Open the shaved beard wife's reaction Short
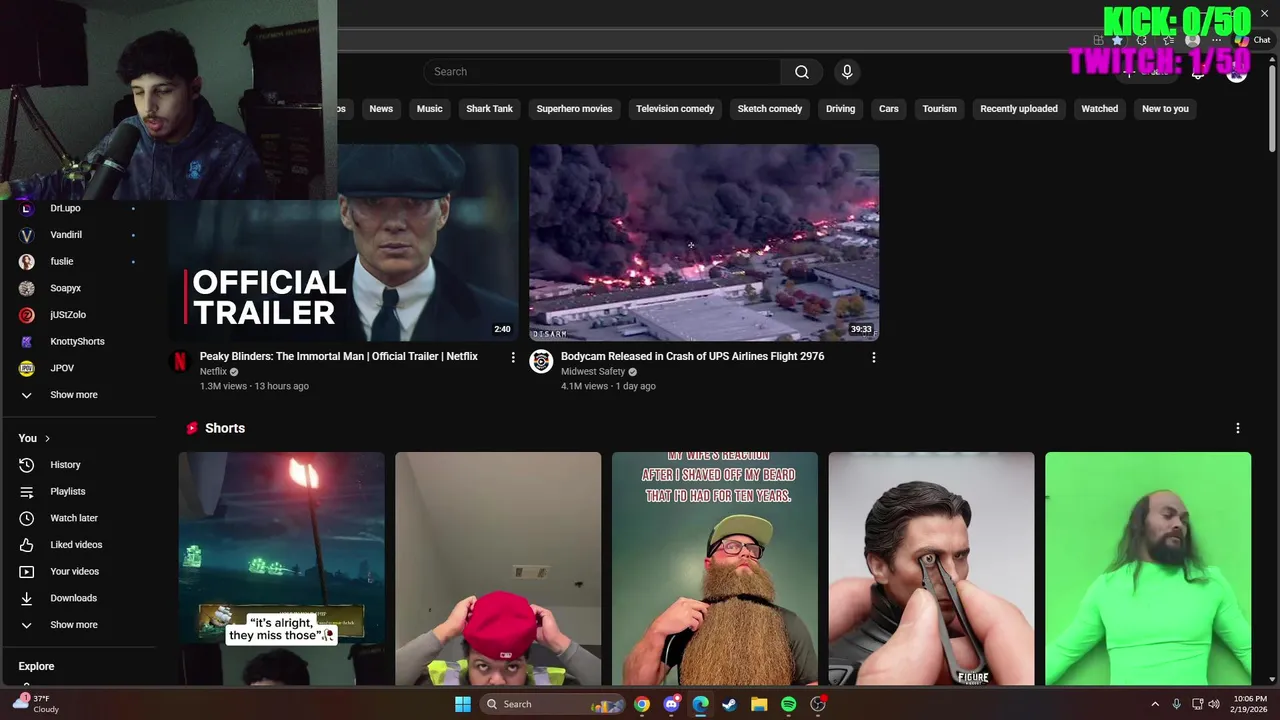 (715, 569)
